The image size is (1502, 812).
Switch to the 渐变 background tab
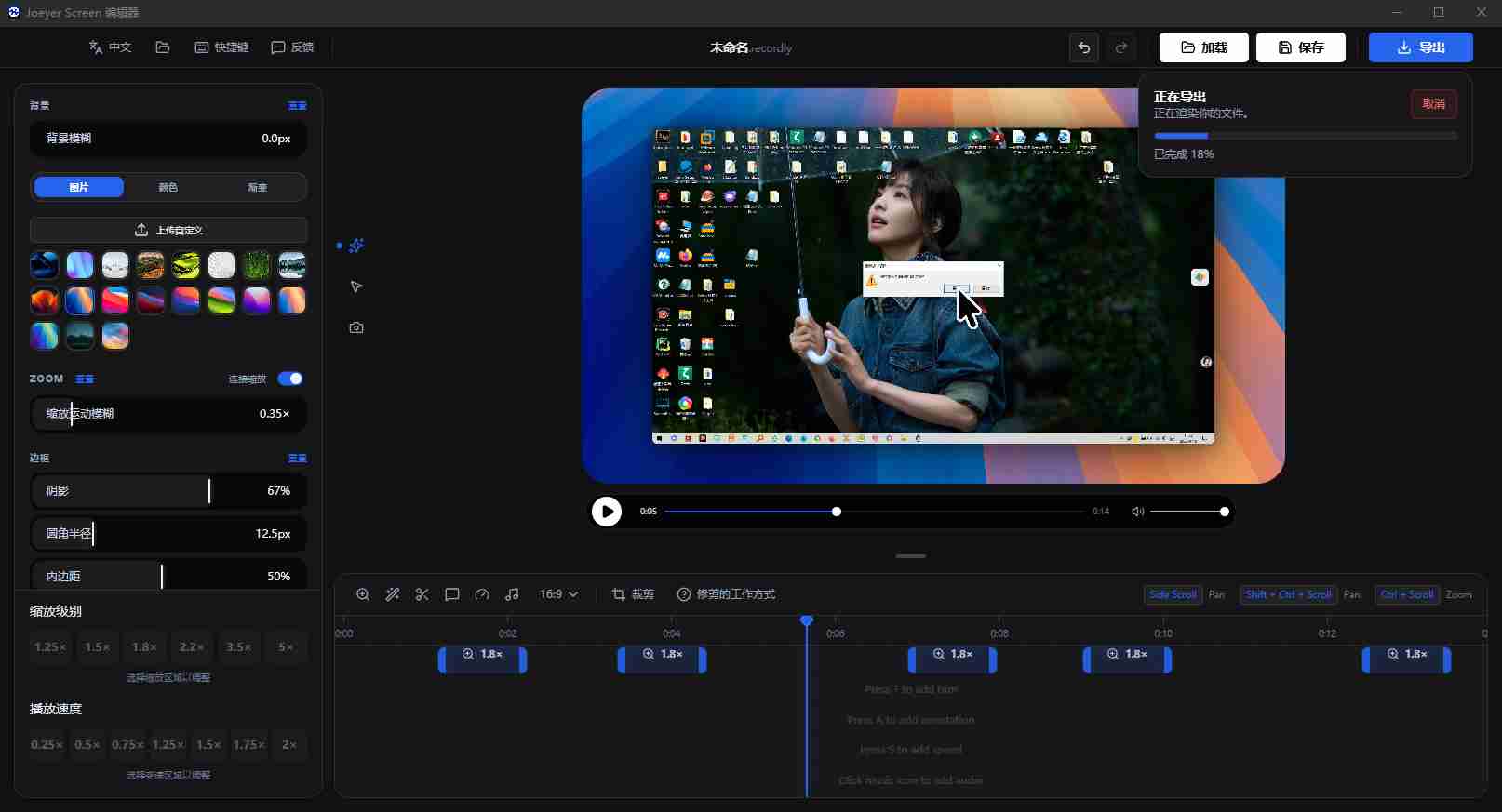258,187
